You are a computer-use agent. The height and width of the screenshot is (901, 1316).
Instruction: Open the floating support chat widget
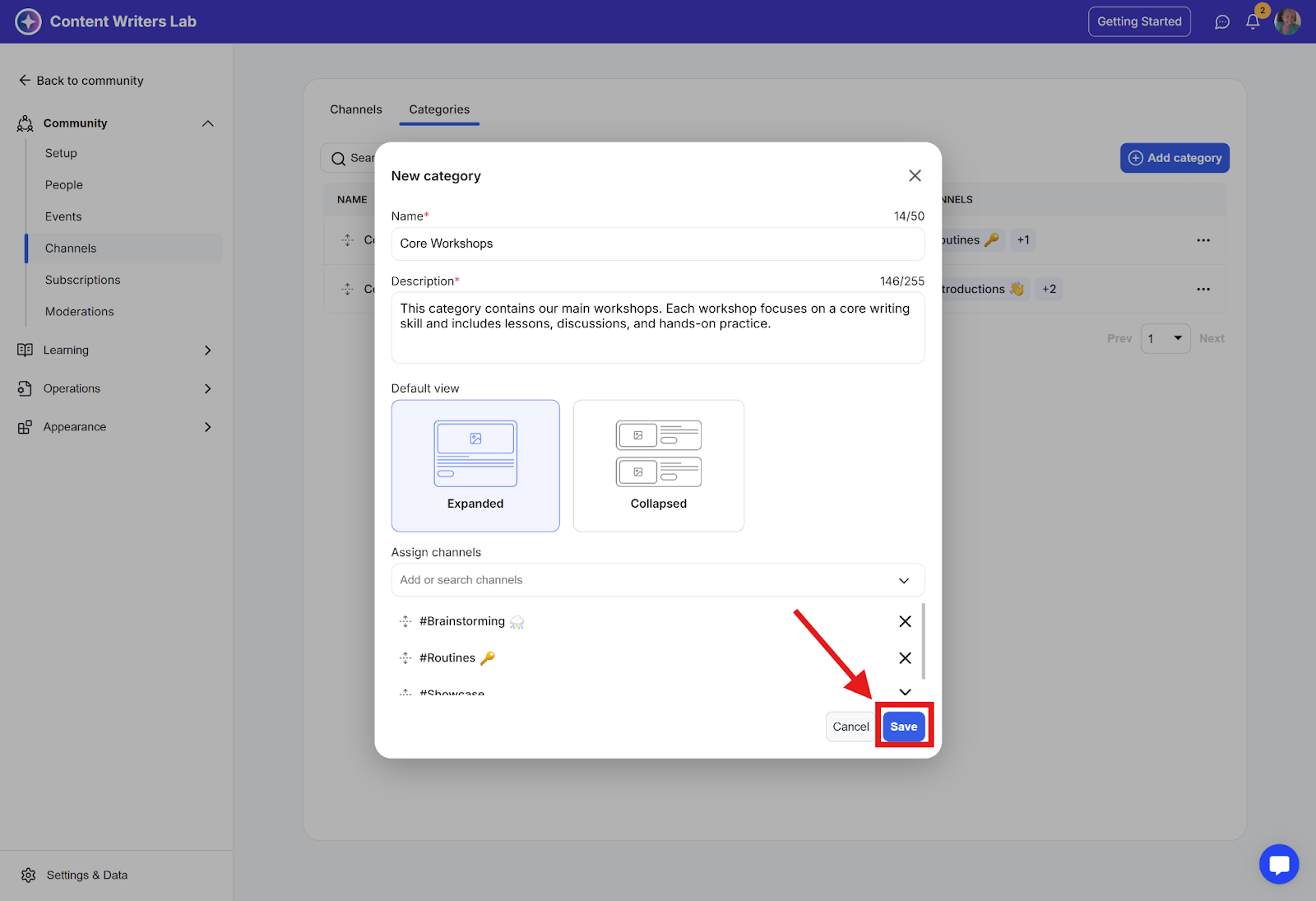pyautogui.click(x=1279, y=864)
